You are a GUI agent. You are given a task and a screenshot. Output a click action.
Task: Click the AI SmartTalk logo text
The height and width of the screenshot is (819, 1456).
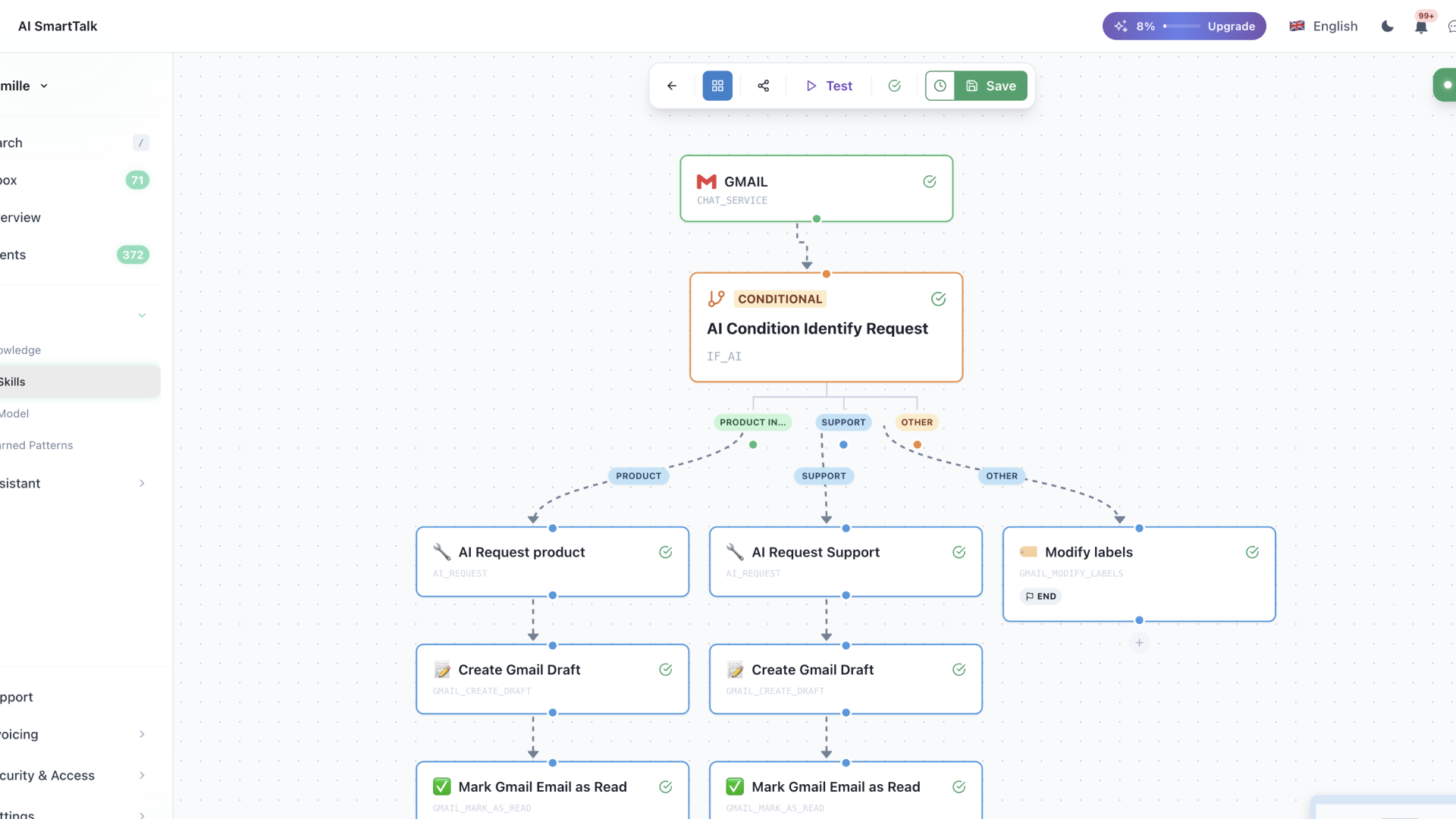(58, 26)
